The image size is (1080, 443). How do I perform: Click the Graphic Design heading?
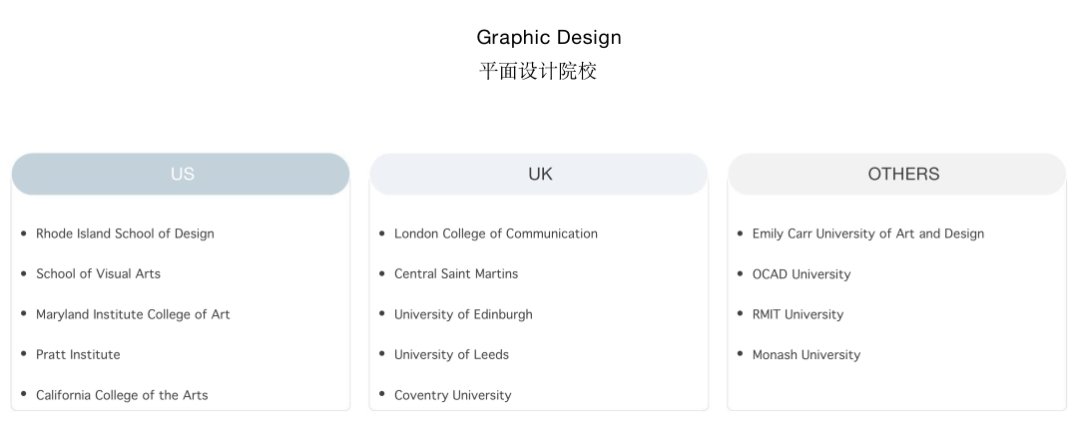tap(549, 38)
